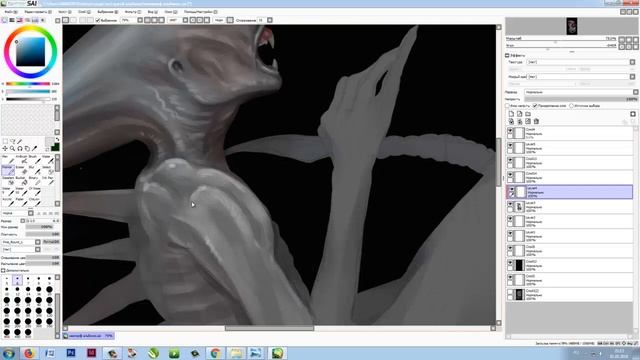Choose the Water brush tool
Image resolution: width=640 pixels, height=360 pixels.
click(47, 159)
